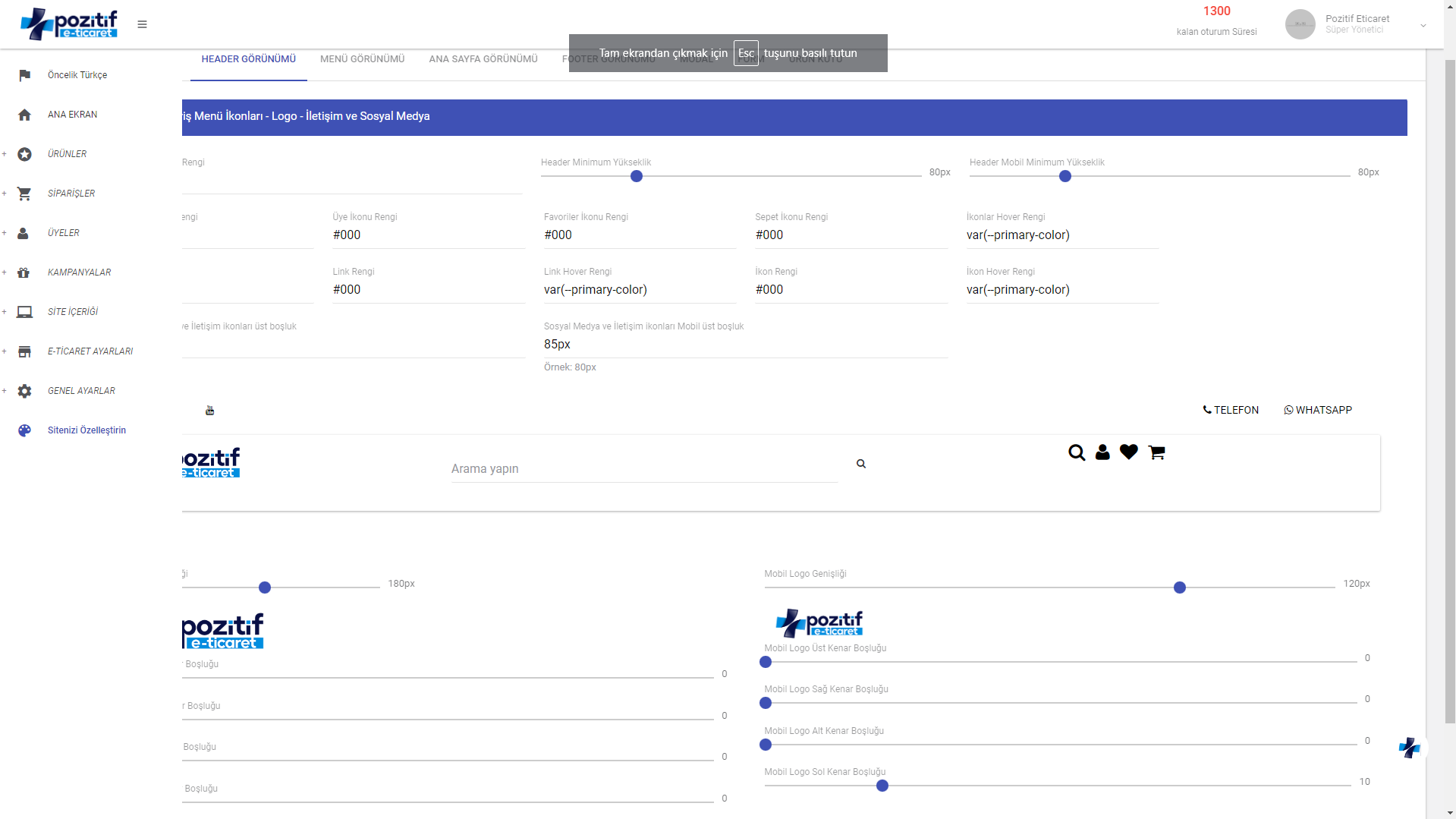
Task: Click the search magnifier icon in header preview
Action: (x=1076, y=452)
